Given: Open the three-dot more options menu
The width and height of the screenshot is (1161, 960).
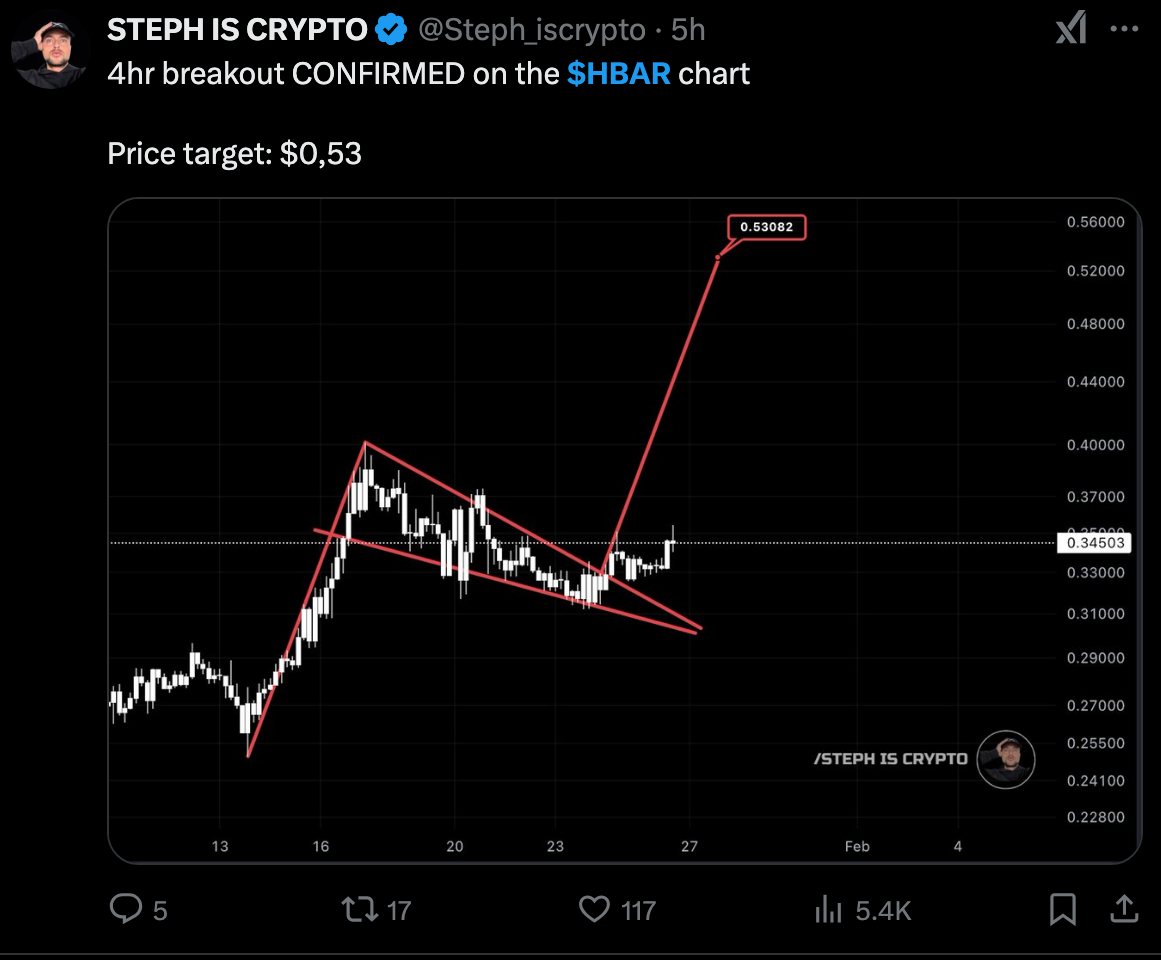Looking at the screenshot, I should 1124,29.
